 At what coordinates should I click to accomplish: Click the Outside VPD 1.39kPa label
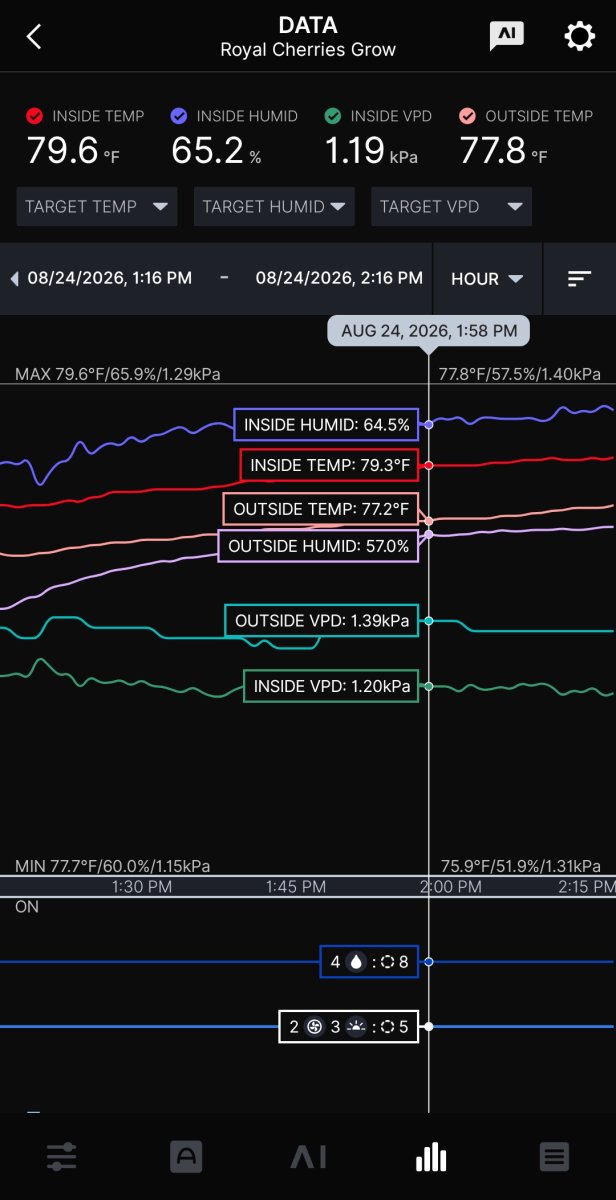tap(322, 621)
